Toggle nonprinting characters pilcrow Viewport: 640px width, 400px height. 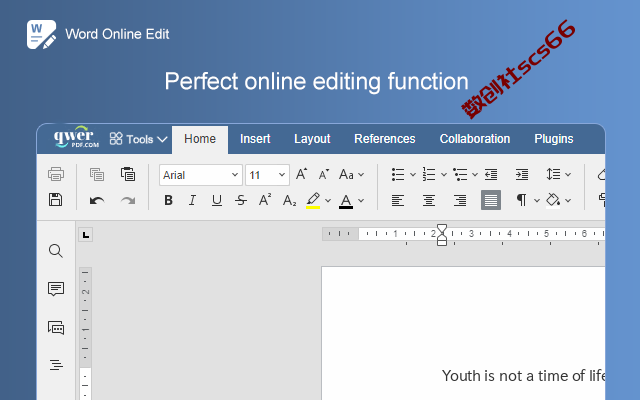[521, 200]
